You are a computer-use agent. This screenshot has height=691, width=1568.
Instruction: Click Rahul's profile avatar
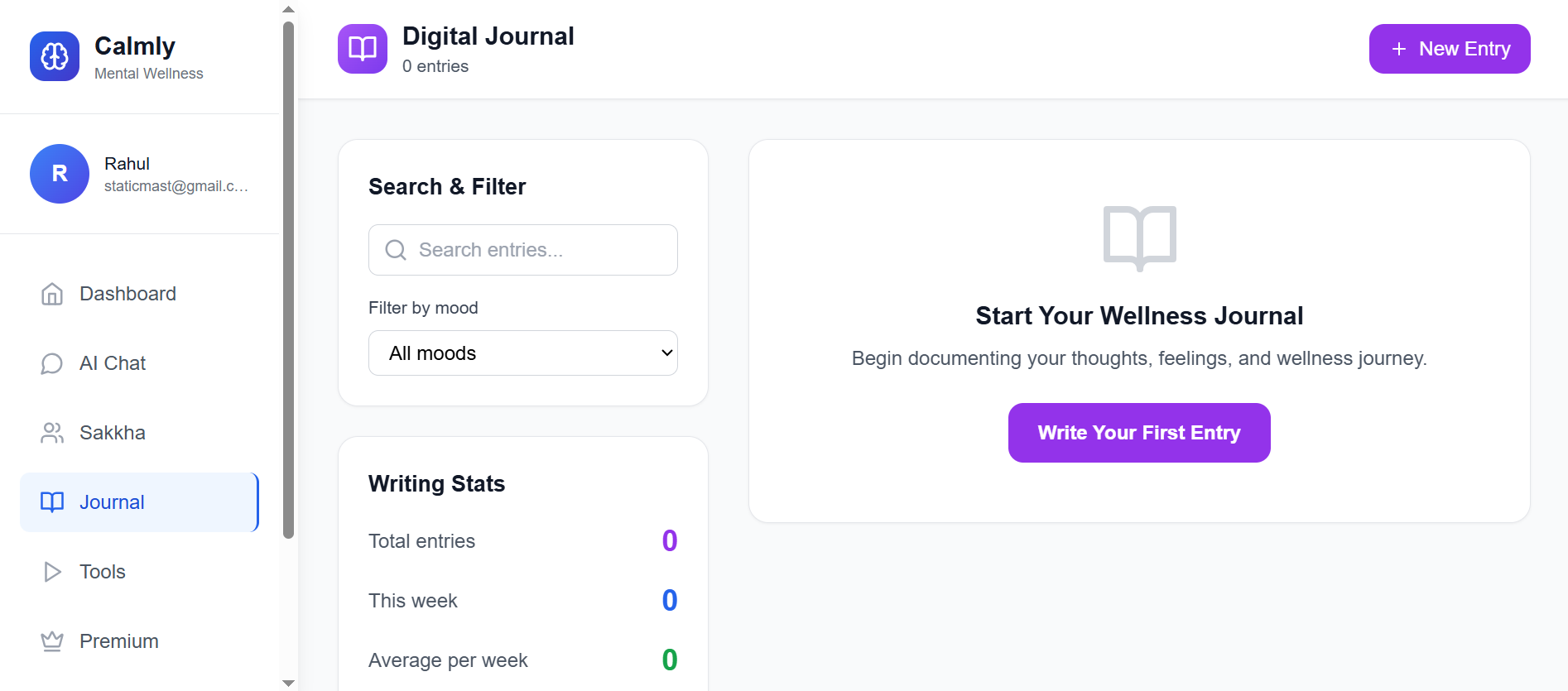point(60,174)
